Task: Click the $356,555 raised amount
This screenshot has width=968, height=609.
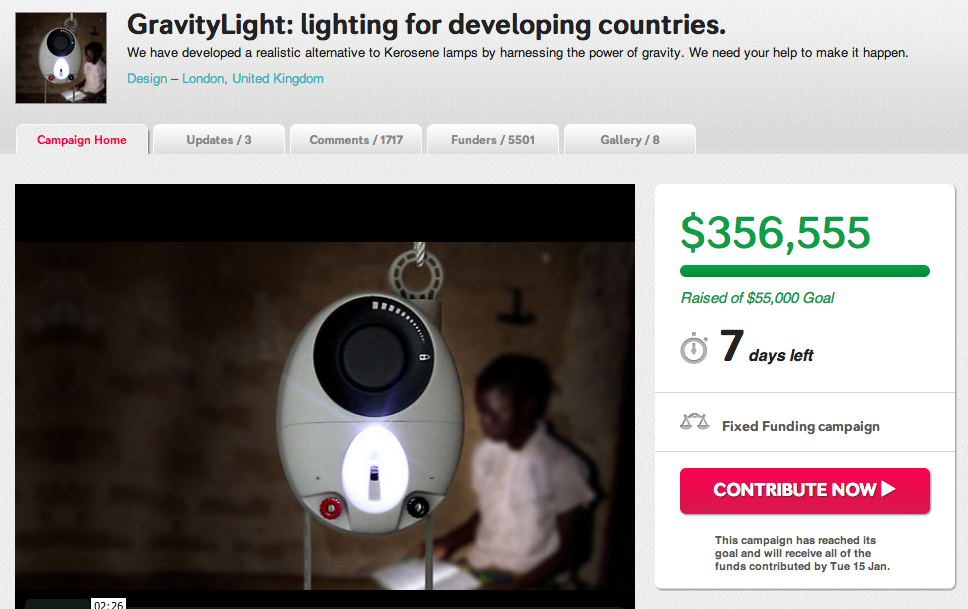Action: pos(775,233)
